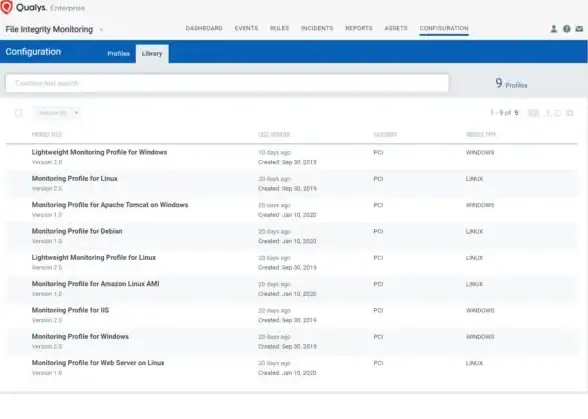588x419 pixels.
Task: Open Monitoring Profile for IIS
Action: [x=70, y=310]
